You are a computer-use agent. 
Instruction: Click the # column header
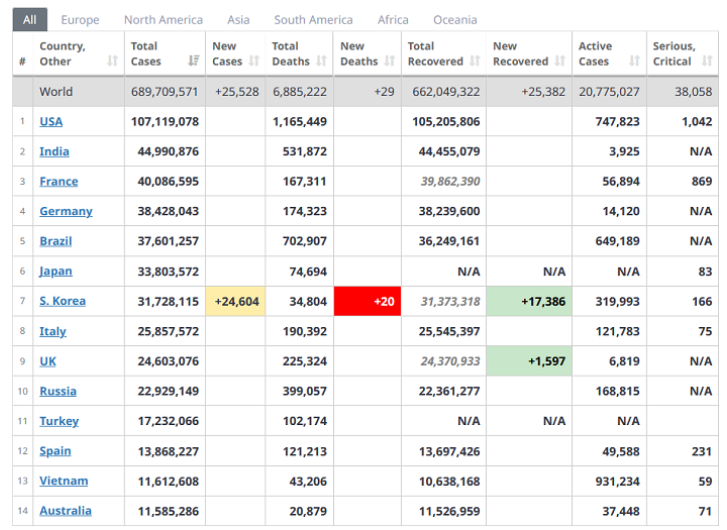[22, 62]
